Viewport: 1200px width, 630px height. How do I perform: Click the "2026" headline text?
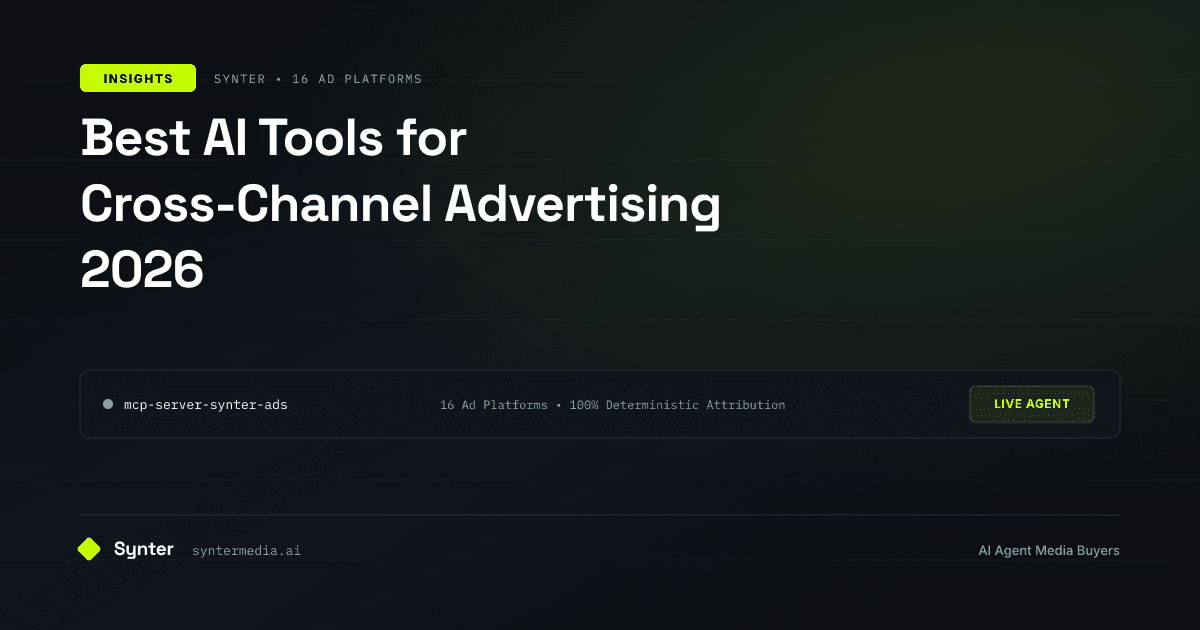pyautogui.click(x=142, y=269)
